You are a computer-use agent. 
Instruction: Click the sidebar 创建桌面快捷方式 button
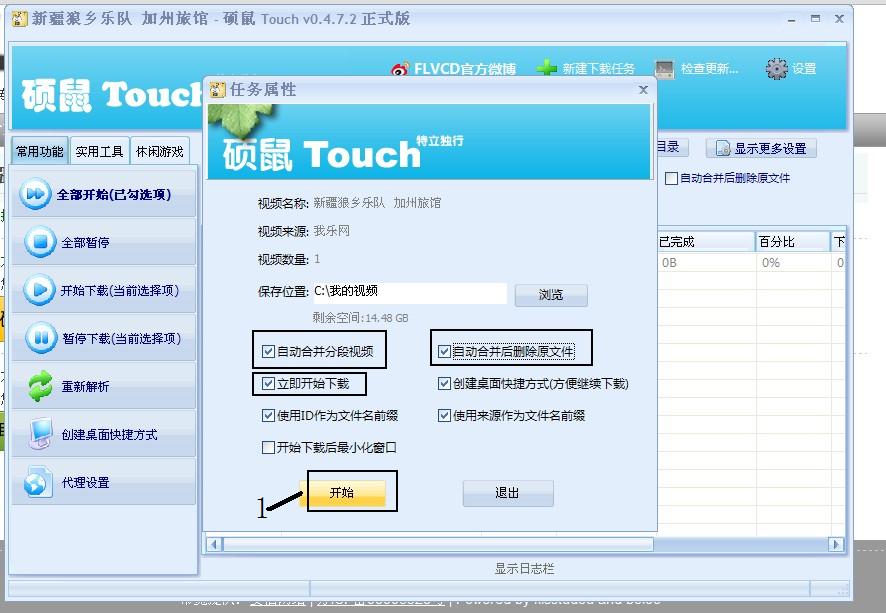coord(104,434)
